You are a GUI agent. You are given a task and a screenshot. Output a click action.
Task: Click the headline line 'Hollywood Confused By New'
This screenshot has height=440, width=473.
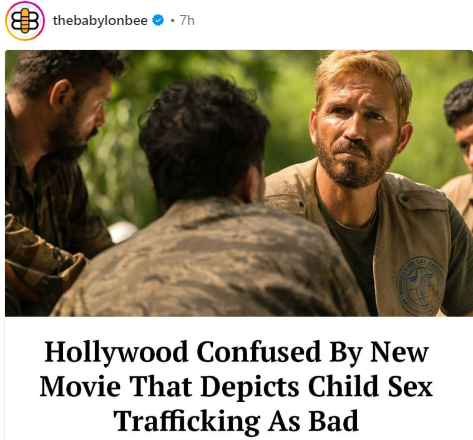click(x=236, y=352)
